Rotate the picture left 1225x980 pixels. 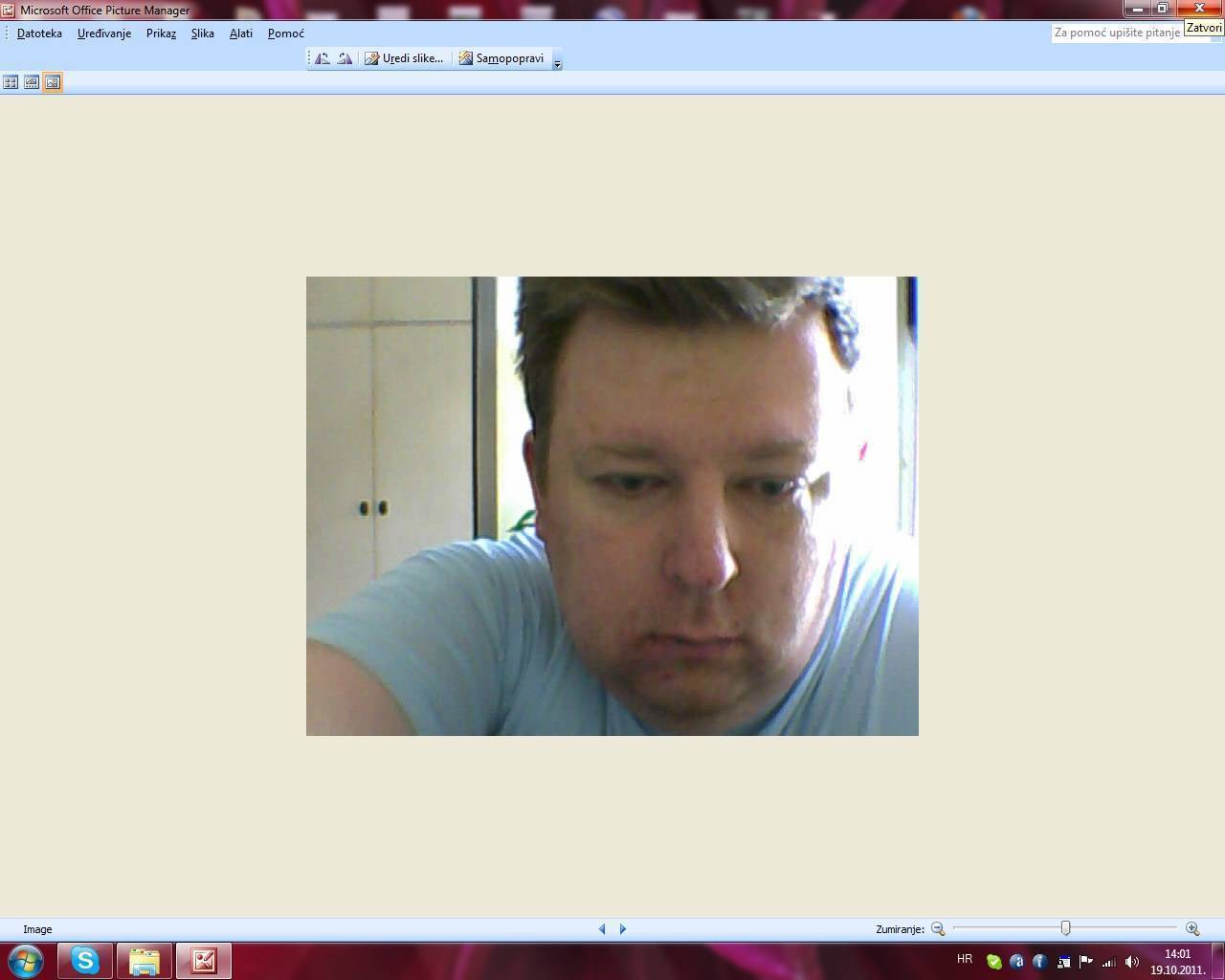[x=323, y=58]
